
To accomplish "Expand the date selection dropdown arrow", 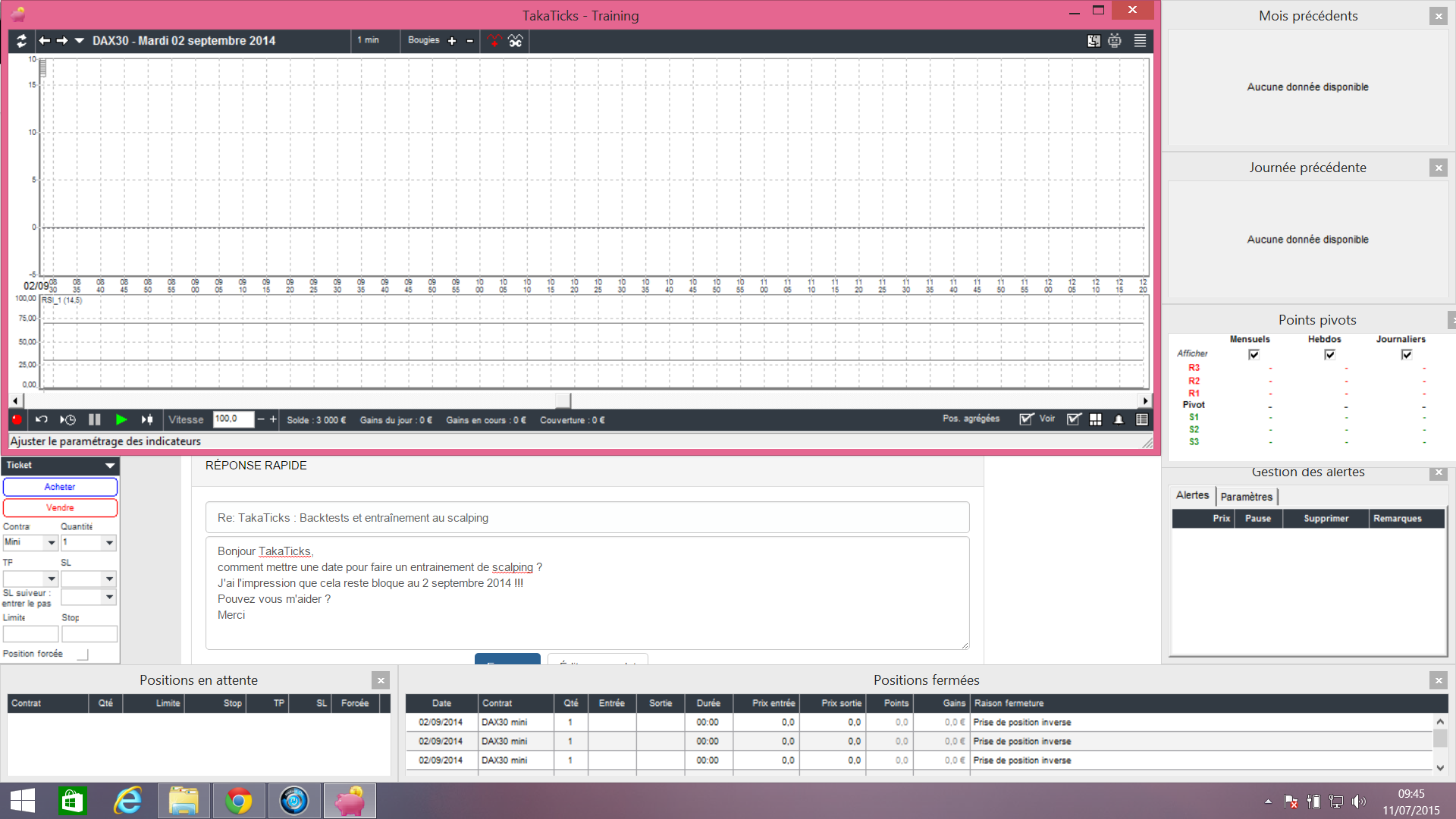I will pyautogui.click(x=80, y=41).
